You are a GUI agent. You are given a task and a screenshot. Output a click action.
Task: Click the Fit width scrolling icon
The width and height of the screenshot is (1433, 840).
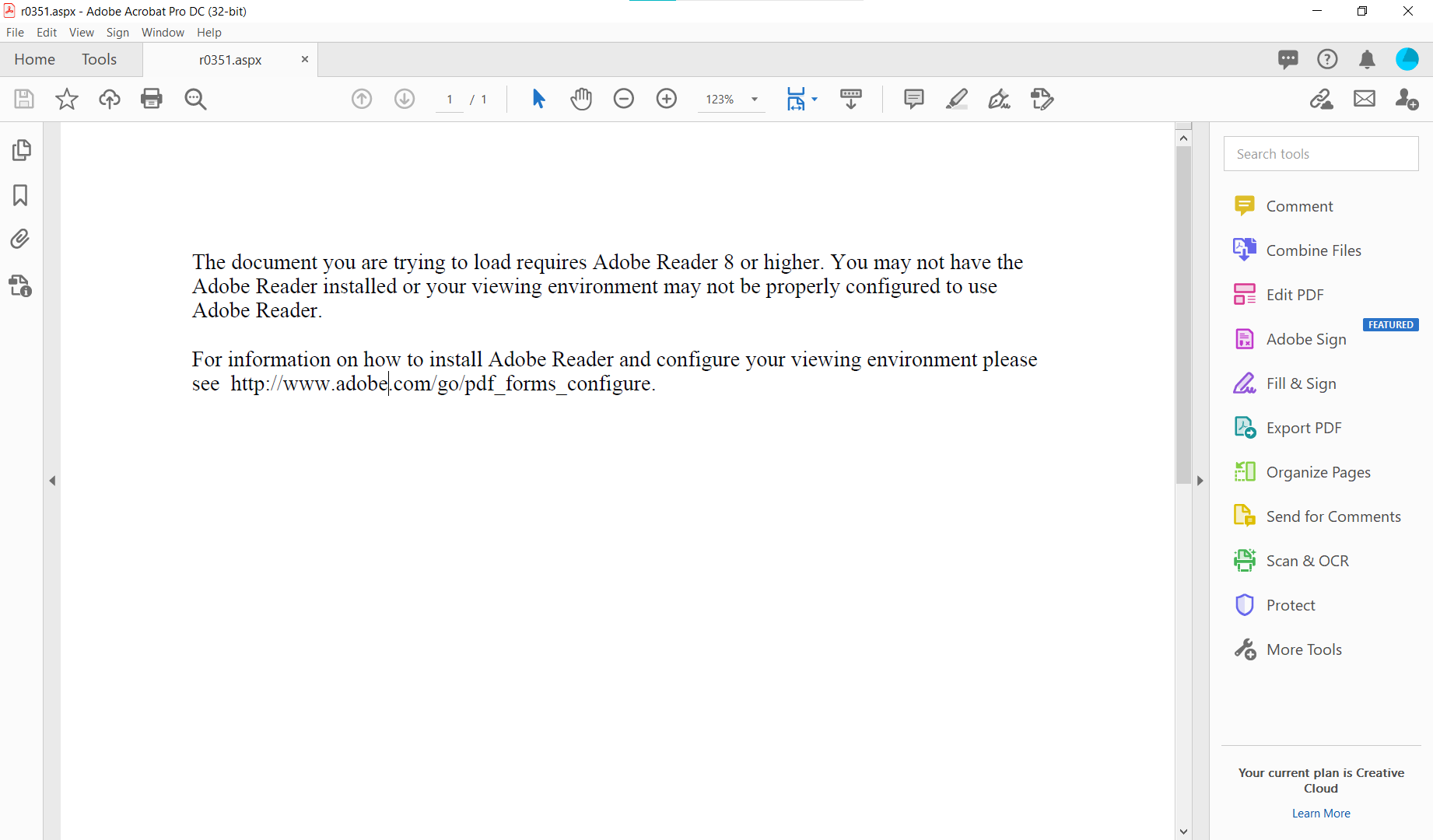796,99
